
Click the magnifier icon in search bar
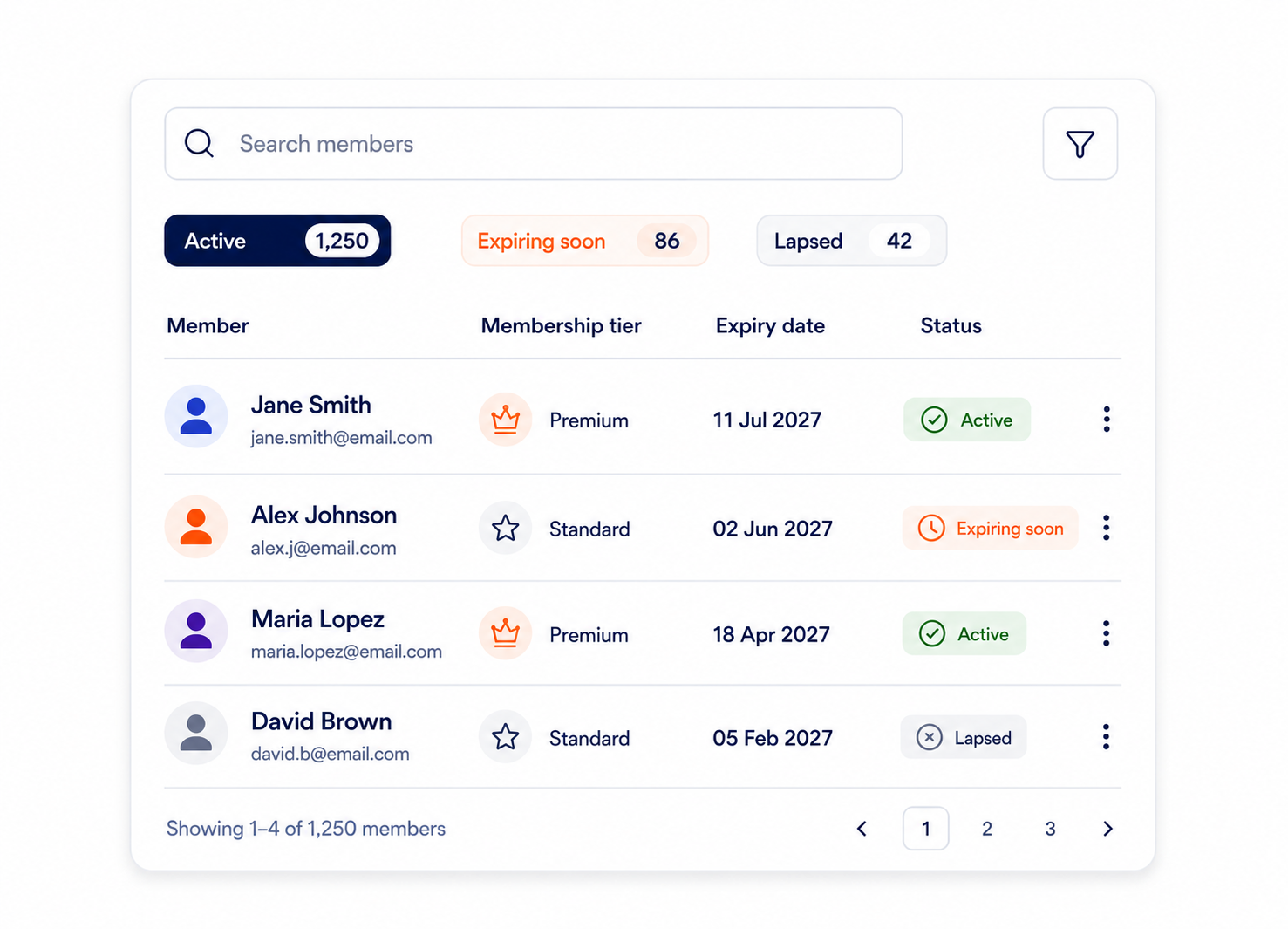point(199,143)
